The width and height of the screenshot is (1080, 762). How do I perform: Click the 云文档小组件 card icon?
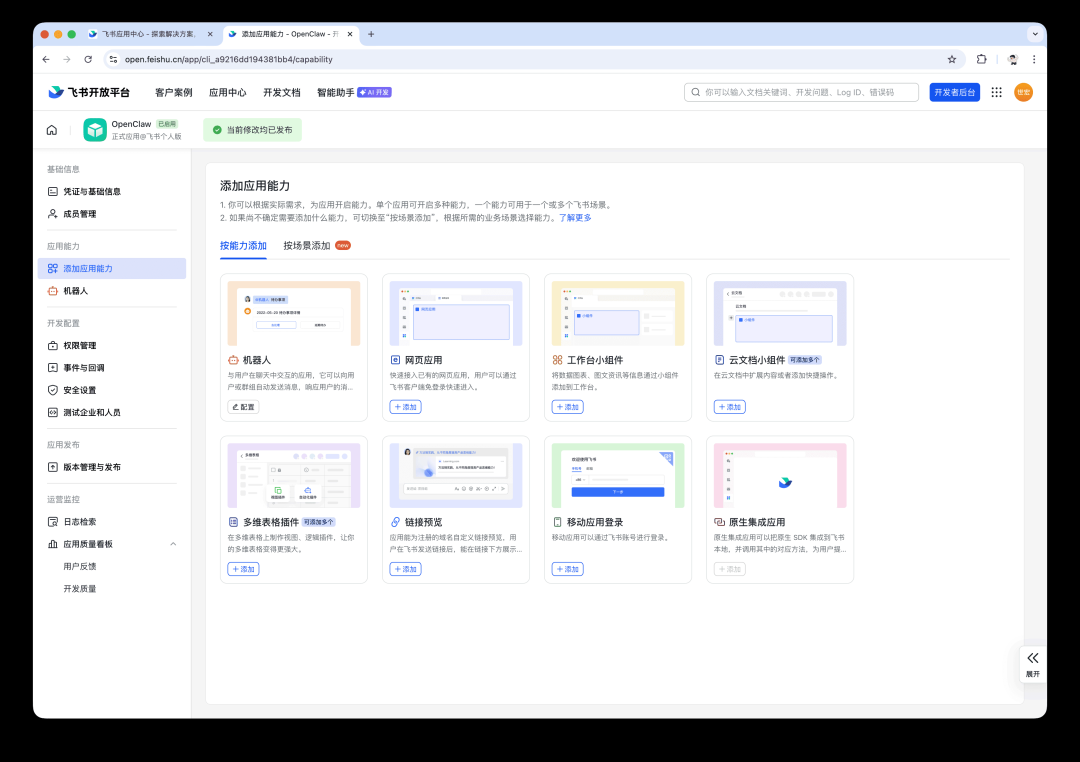(719, 360)
